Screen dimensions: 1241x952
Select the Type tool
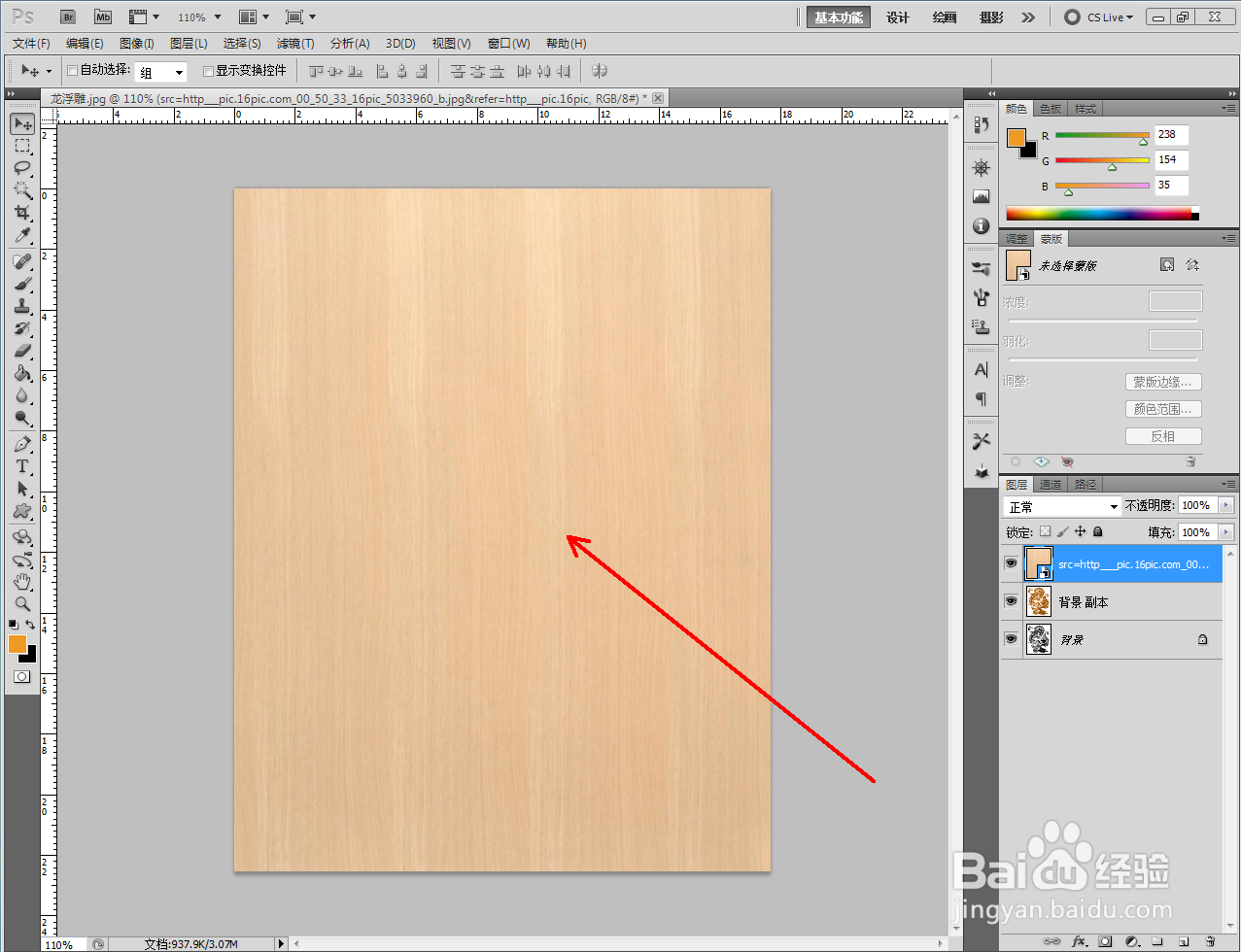tap(22, 467)
